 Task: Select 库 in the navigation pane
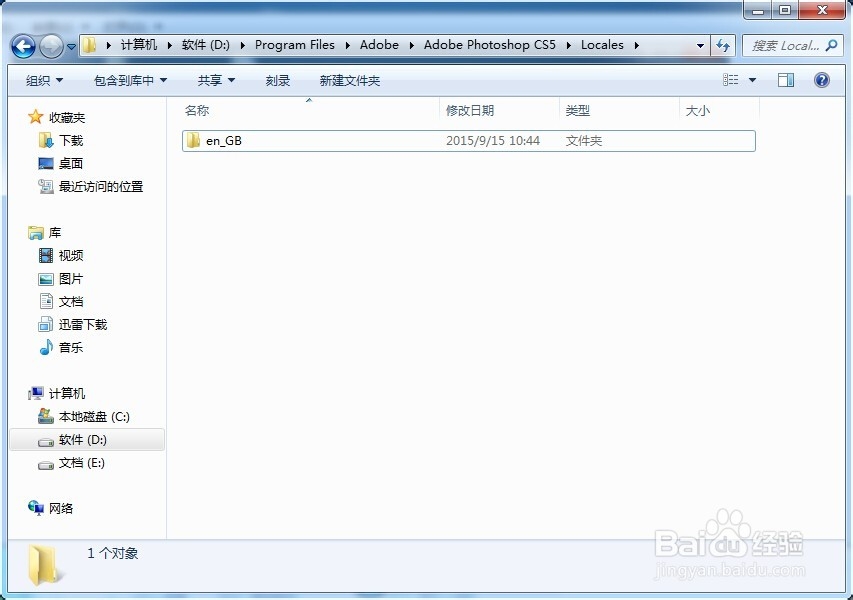(x=55, y=233)
